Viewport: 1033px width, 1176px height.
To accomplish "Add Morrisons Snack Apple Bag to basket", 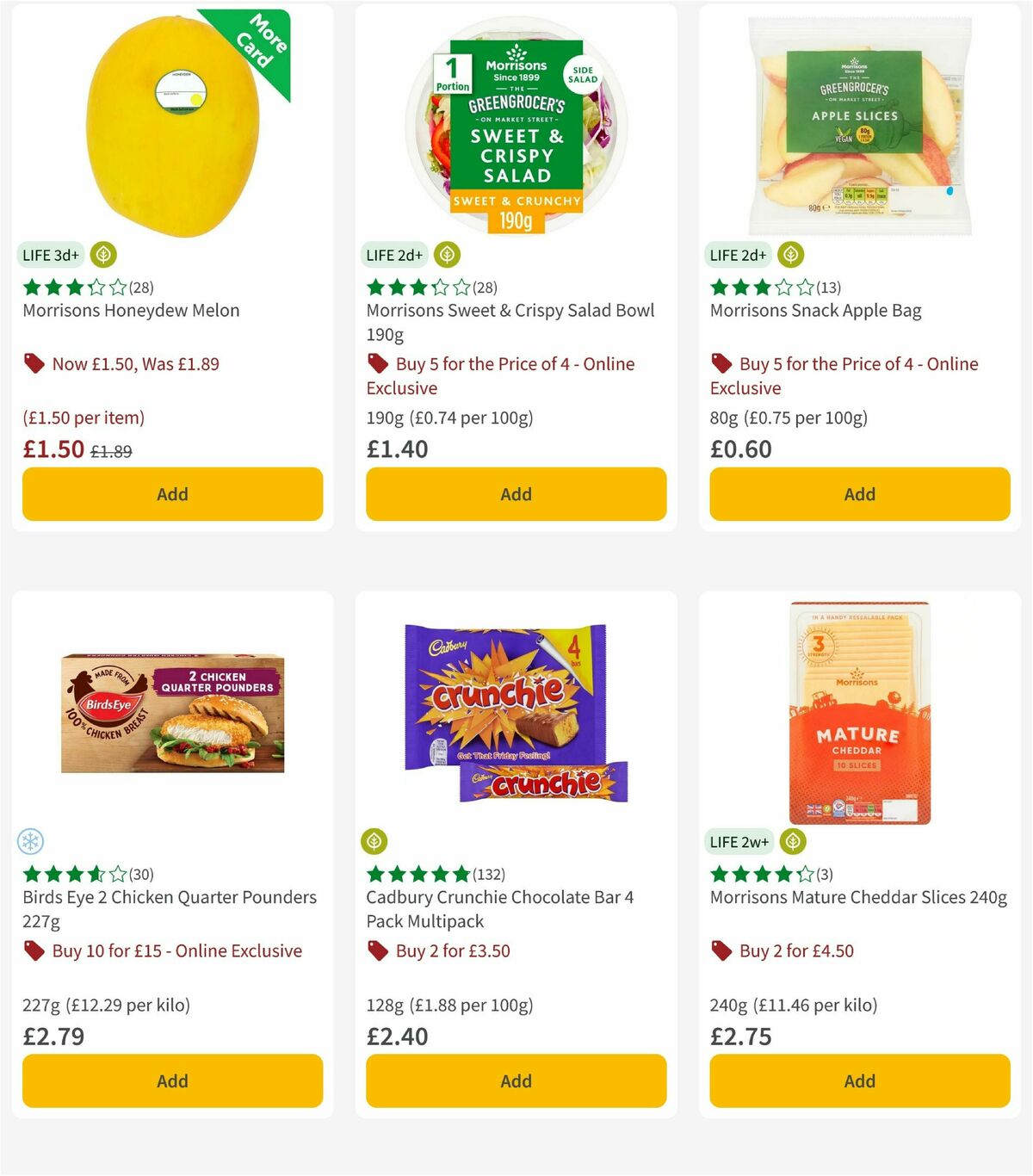I will coord(859,494).
